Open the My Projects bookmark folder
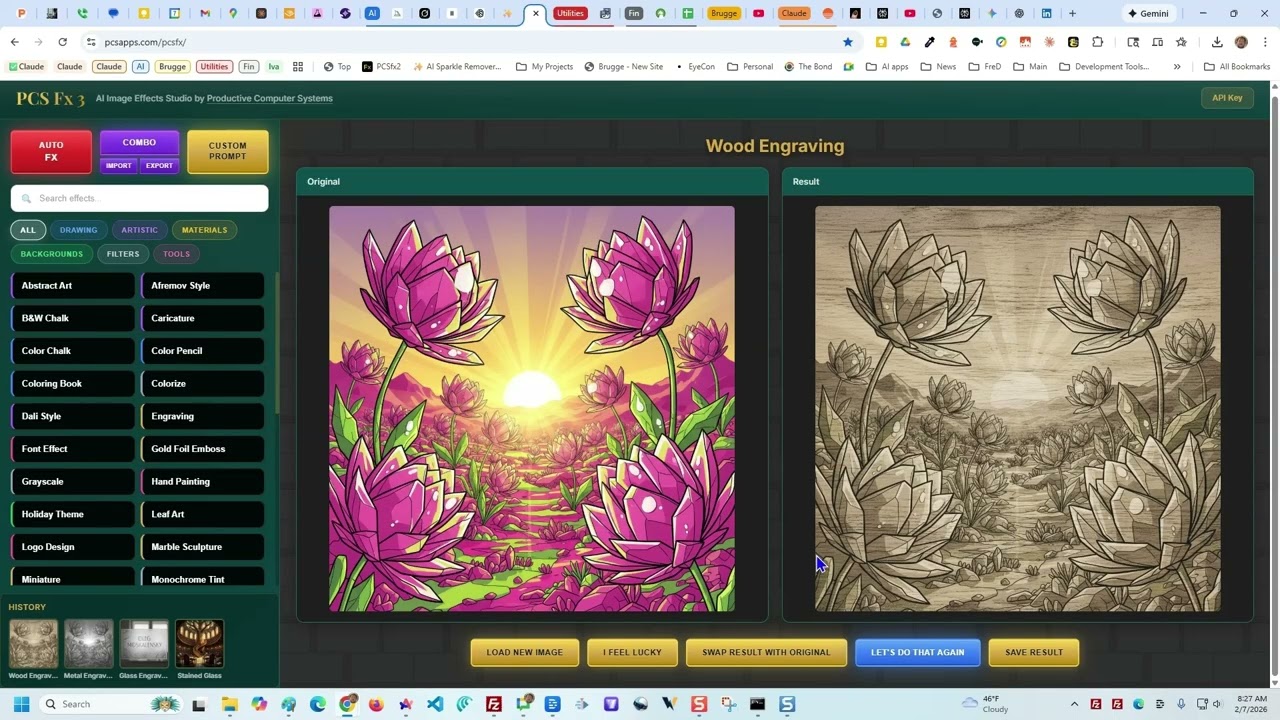The image size is (1280, 720). [544, 67]
